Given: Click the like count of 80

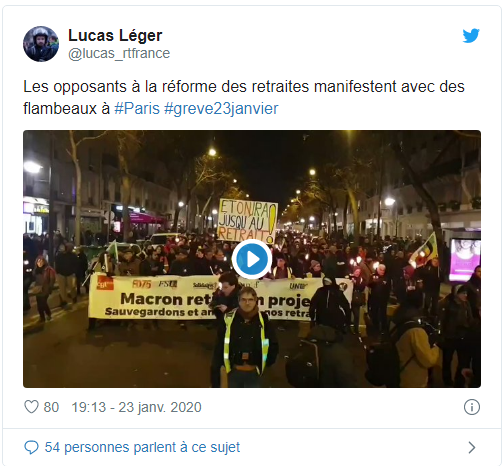Looking at the screenshot, I should point(51,407).
